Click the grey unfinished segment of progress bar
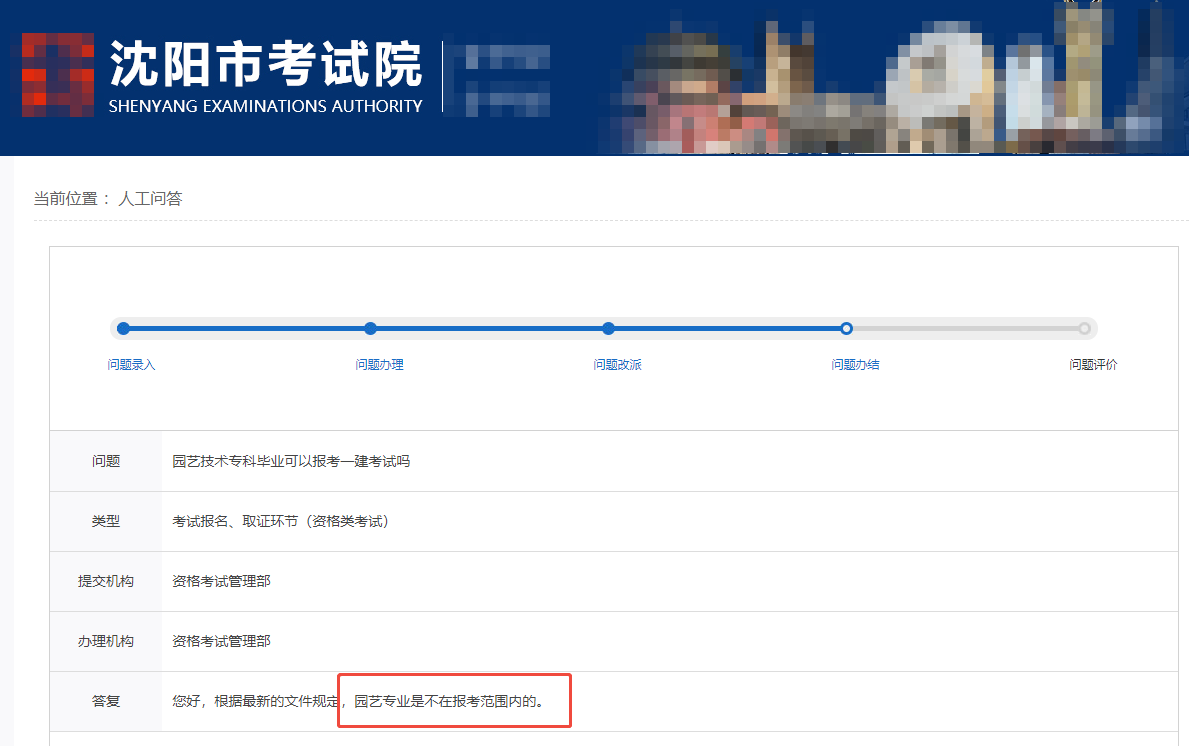 pyautogui.click(x=965, y=328)
